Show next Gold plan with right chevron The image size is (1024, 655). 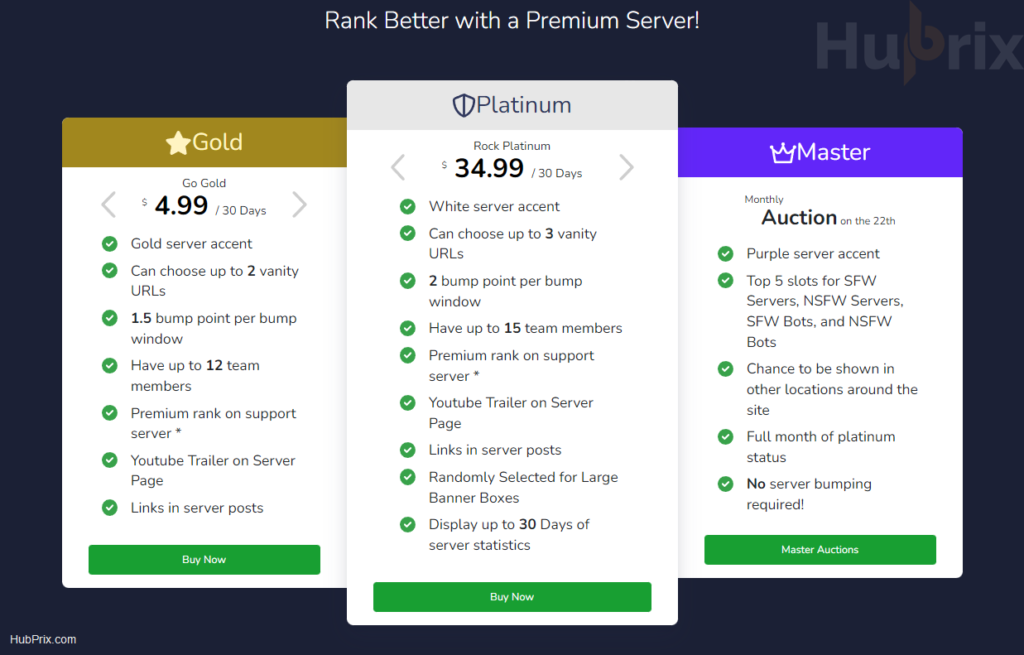click(299, 204)
